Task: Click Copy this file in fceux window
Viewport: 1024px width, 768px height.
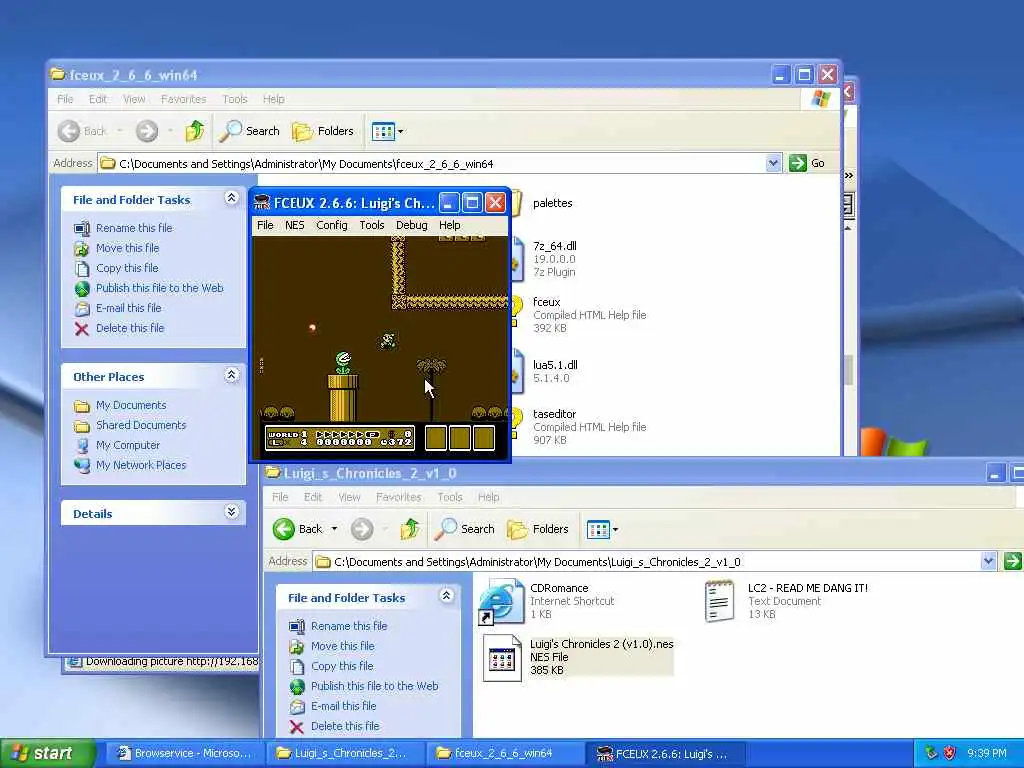Action: (127, 268)
